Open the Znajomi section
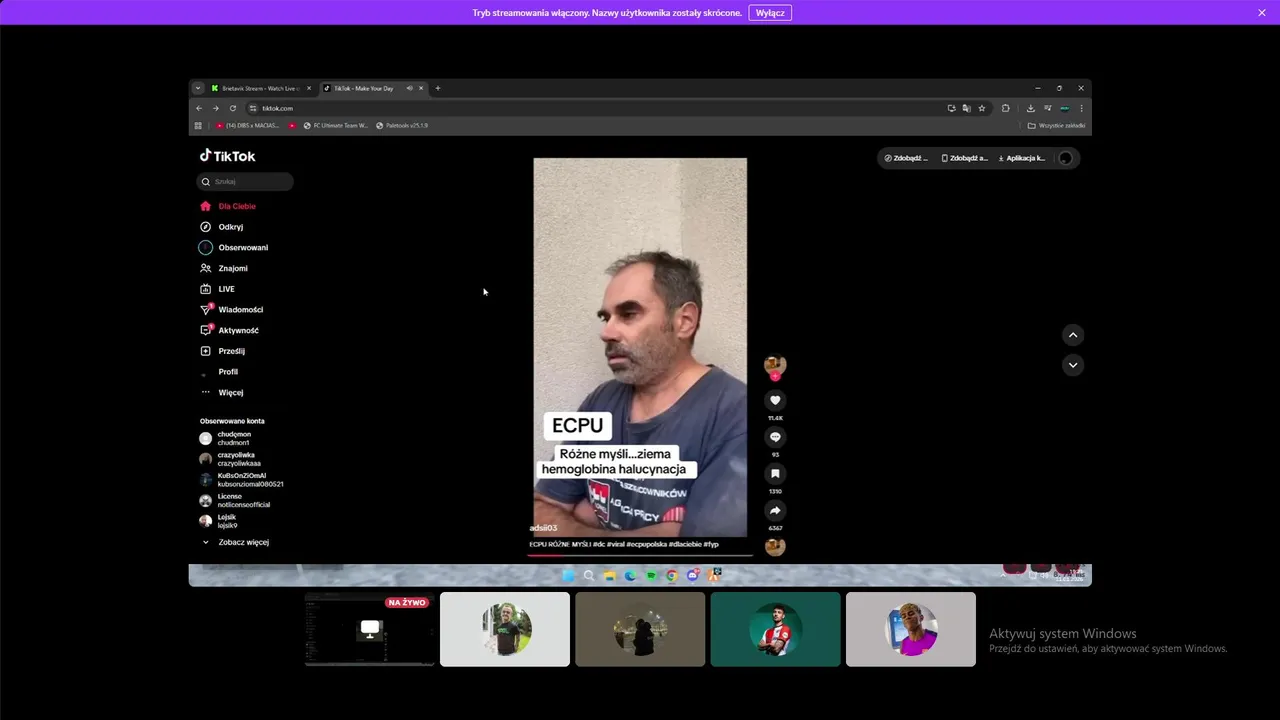This screenshot has width=1280, height=720. [x=224, y=268]
